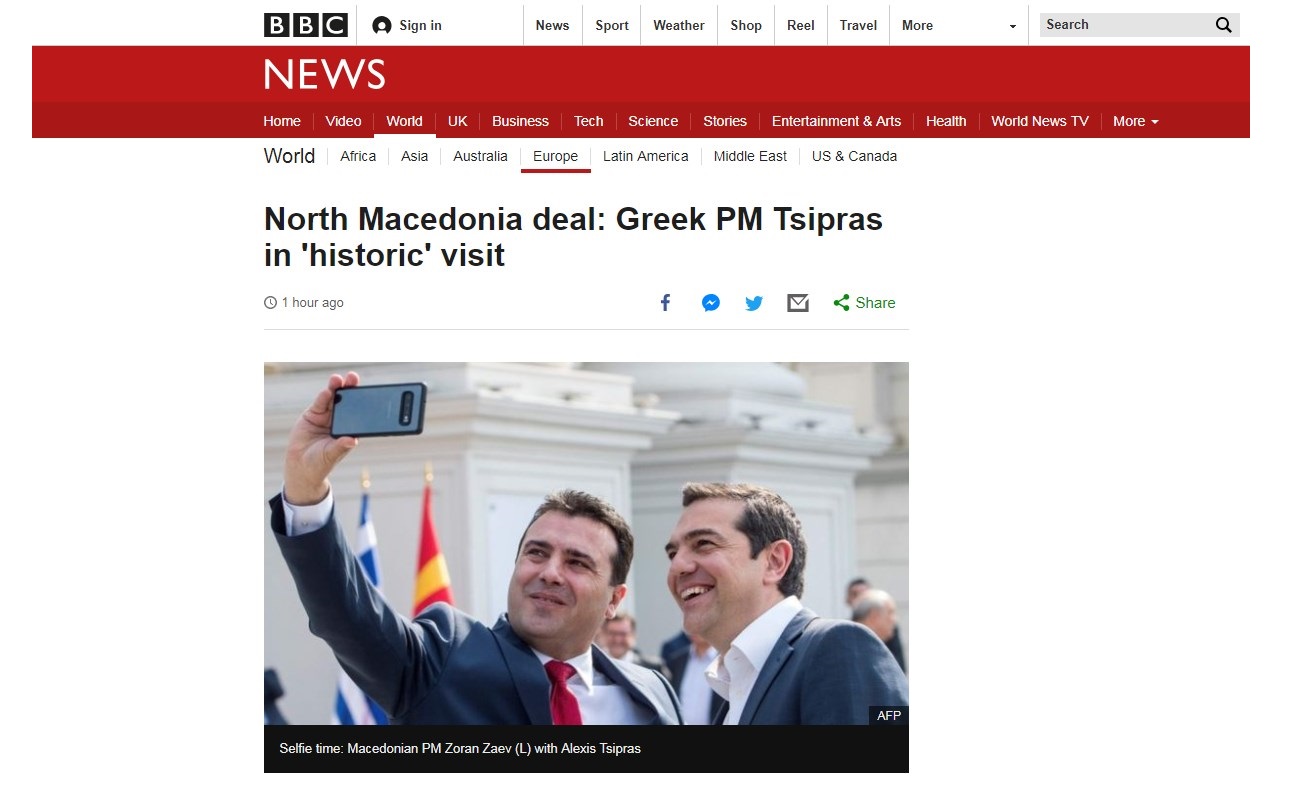This screenshot has height=789, width=1296.
Task: Select the World tab
Action: (404, 121)
